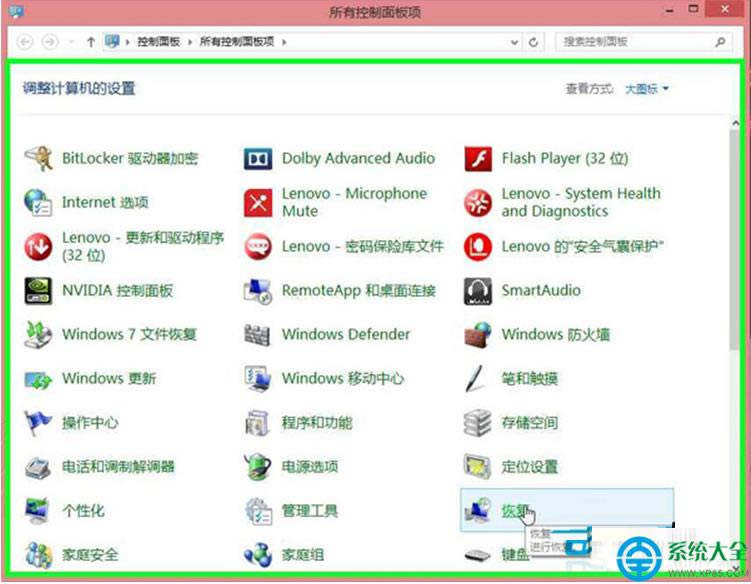
Task: Open Lenovo 更新和驱动程序 icon
Action: click(x=38, y=247)
